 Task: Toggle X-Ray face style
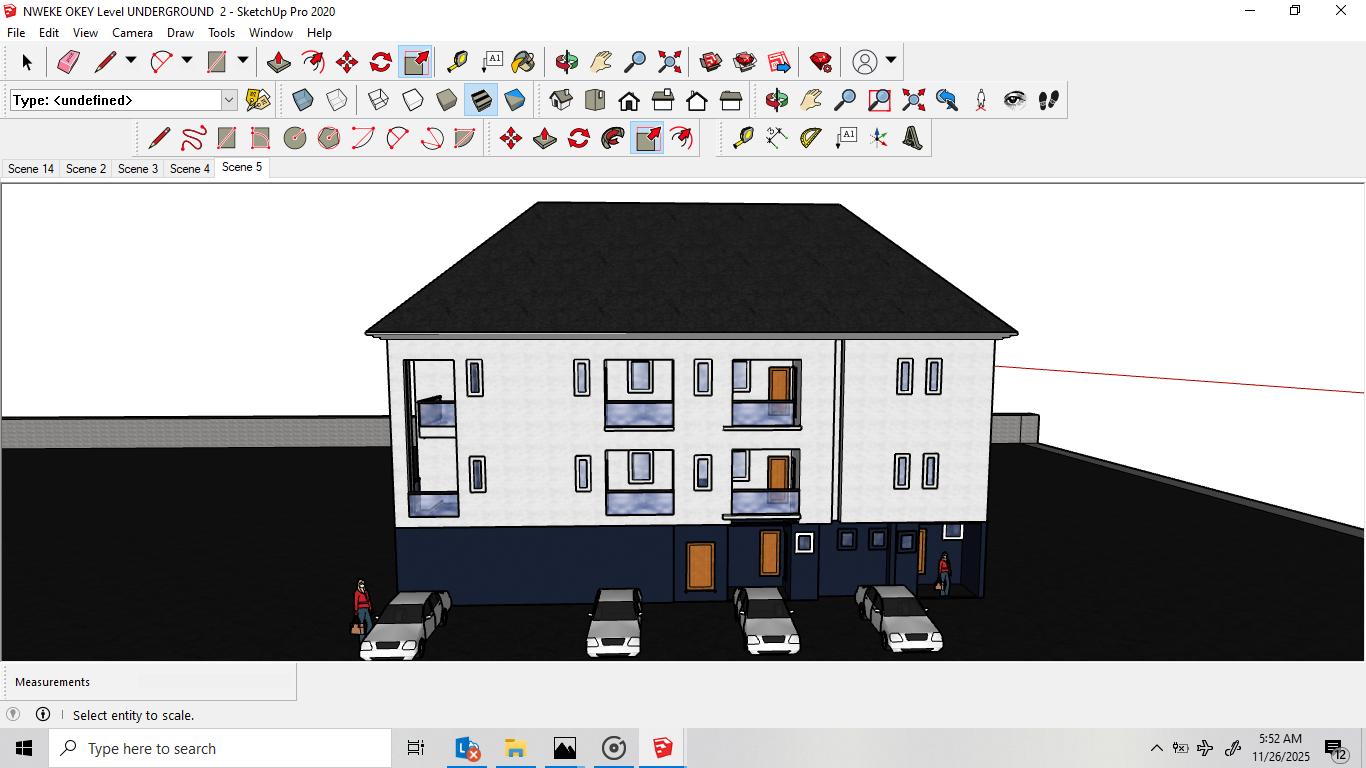(303, 100)
